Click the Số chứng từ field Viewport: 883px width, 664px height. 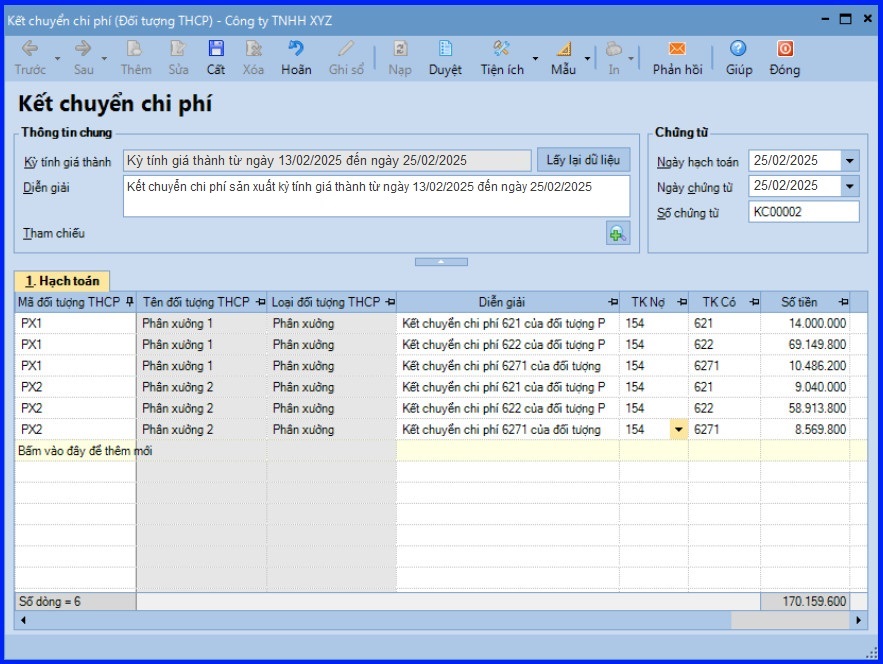tap(802, 212)
